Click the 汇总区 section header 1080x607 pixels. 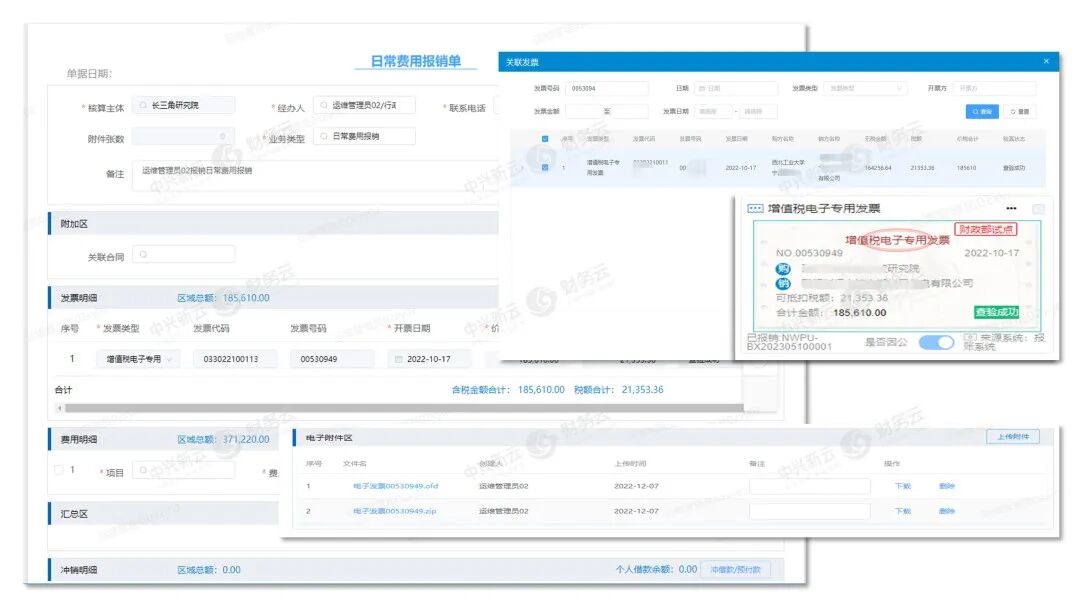(x=165, y=514)
